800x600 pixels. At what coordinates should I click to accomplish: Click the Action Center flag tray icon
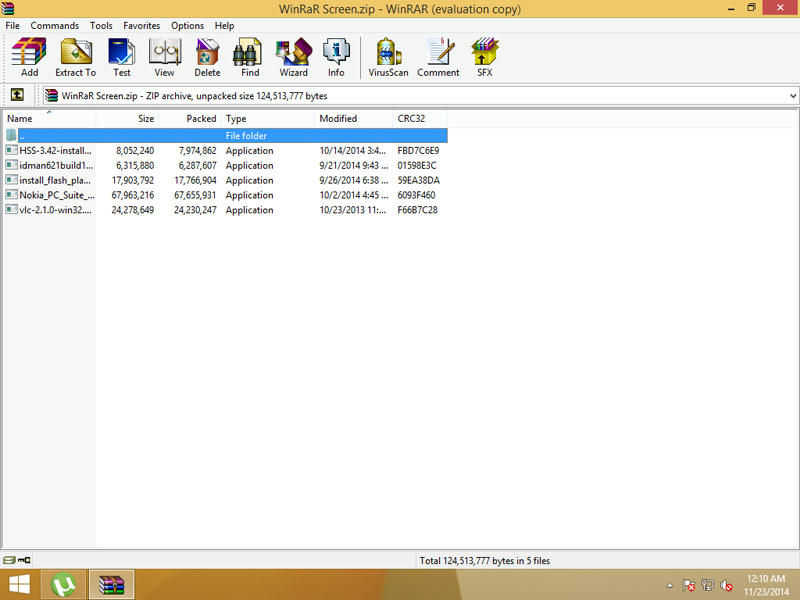[x=688, y=585]
